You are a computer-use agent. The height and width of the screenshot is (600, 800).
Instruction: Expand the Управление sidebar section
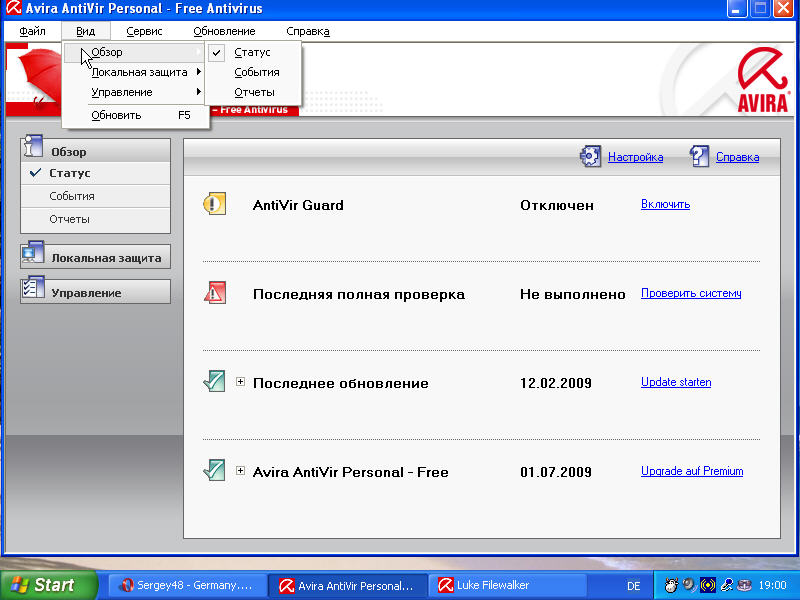click(x=95, y=293)
